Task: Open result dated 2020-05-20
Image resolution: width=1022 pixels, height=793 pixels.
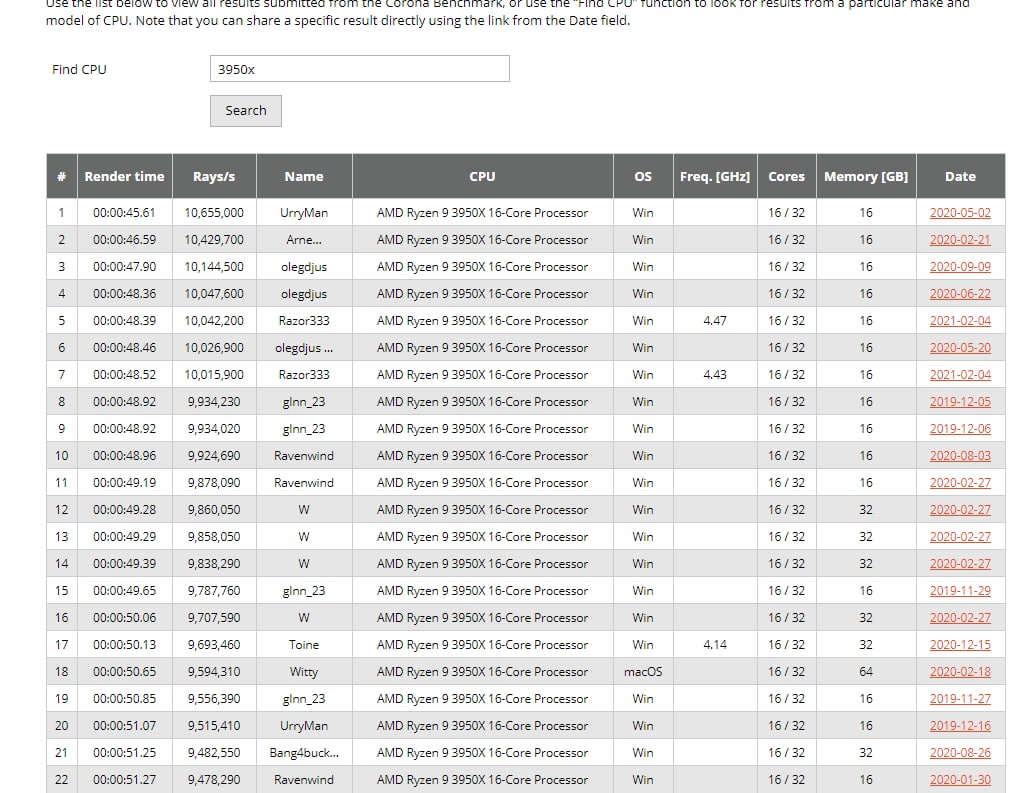Action: click(x=959, y=347)
